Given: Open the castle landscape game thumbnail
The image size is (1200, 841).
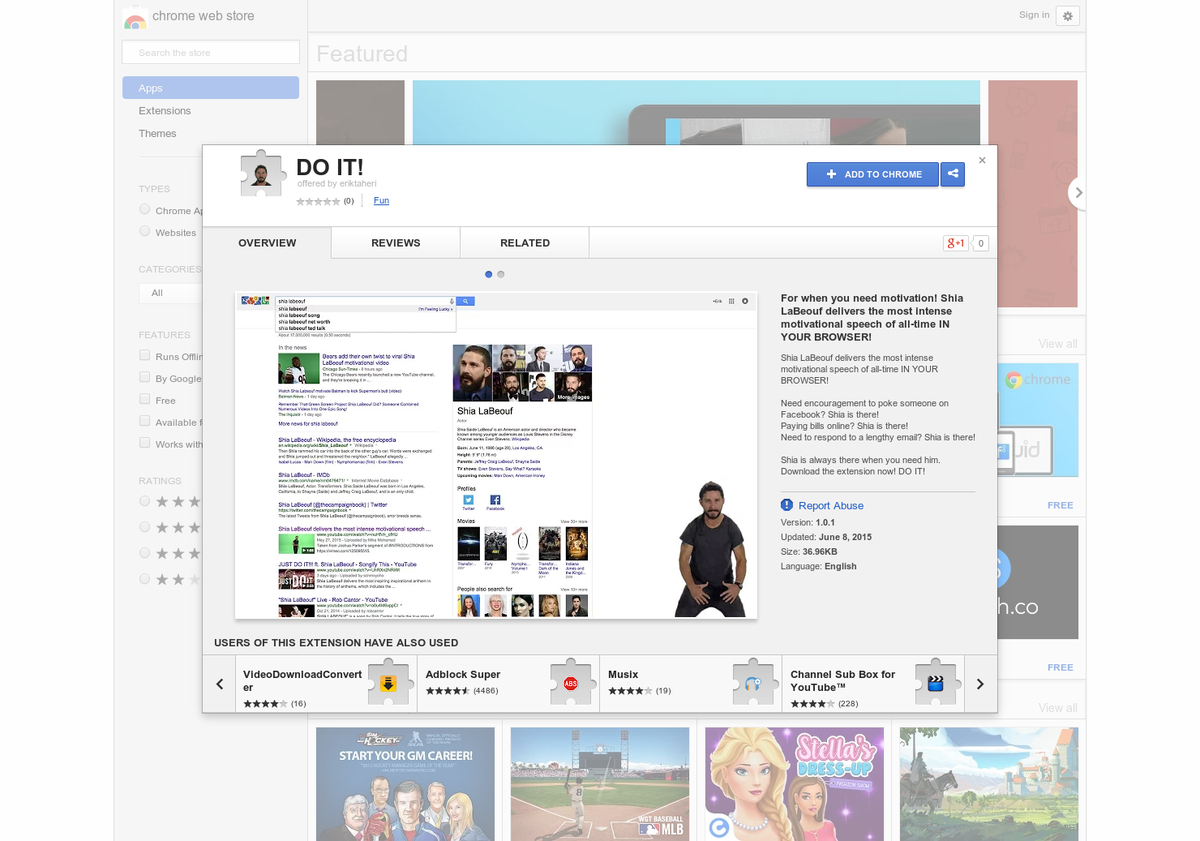Looking at the screenshot, I should pos(989,784).
